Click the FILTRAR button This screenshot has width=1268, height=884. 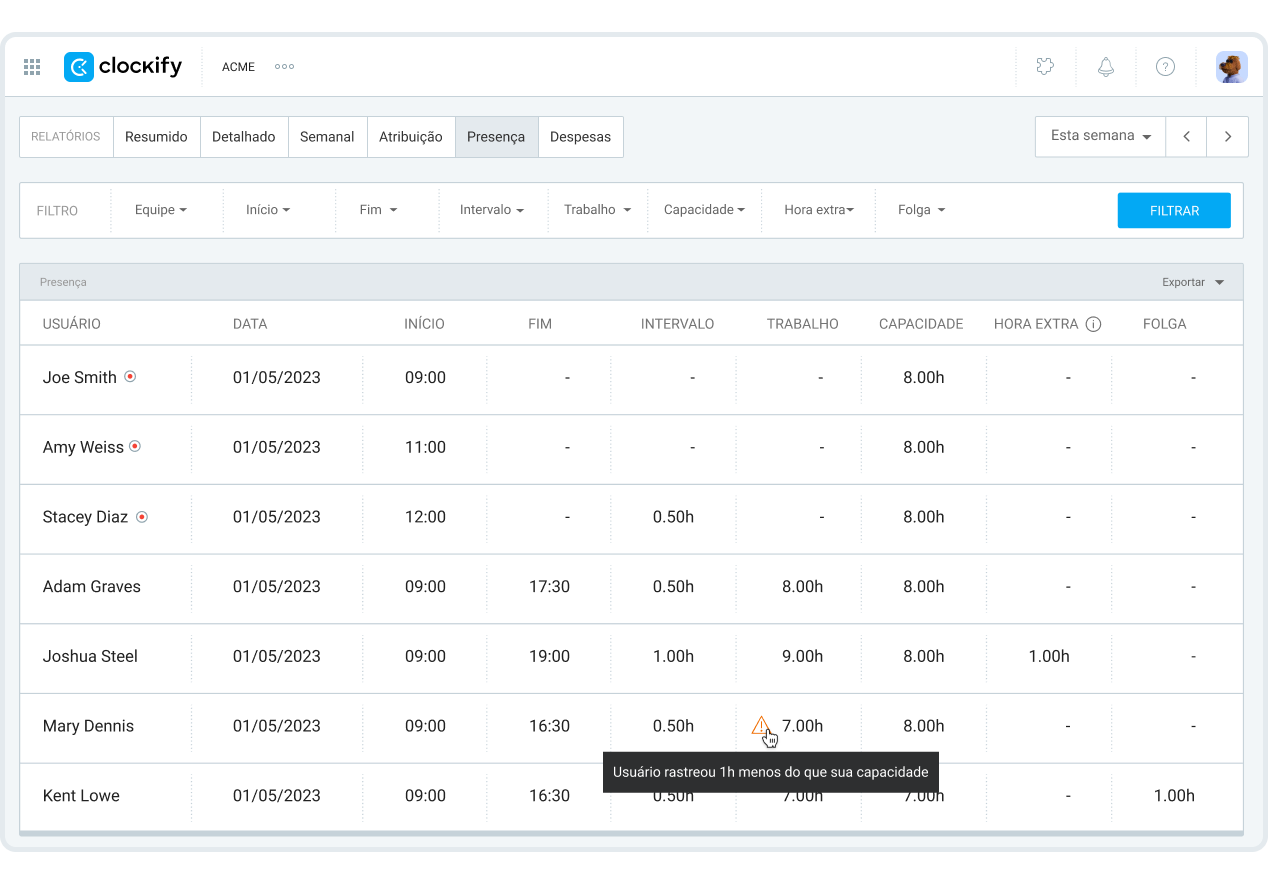coord(1174,210)
